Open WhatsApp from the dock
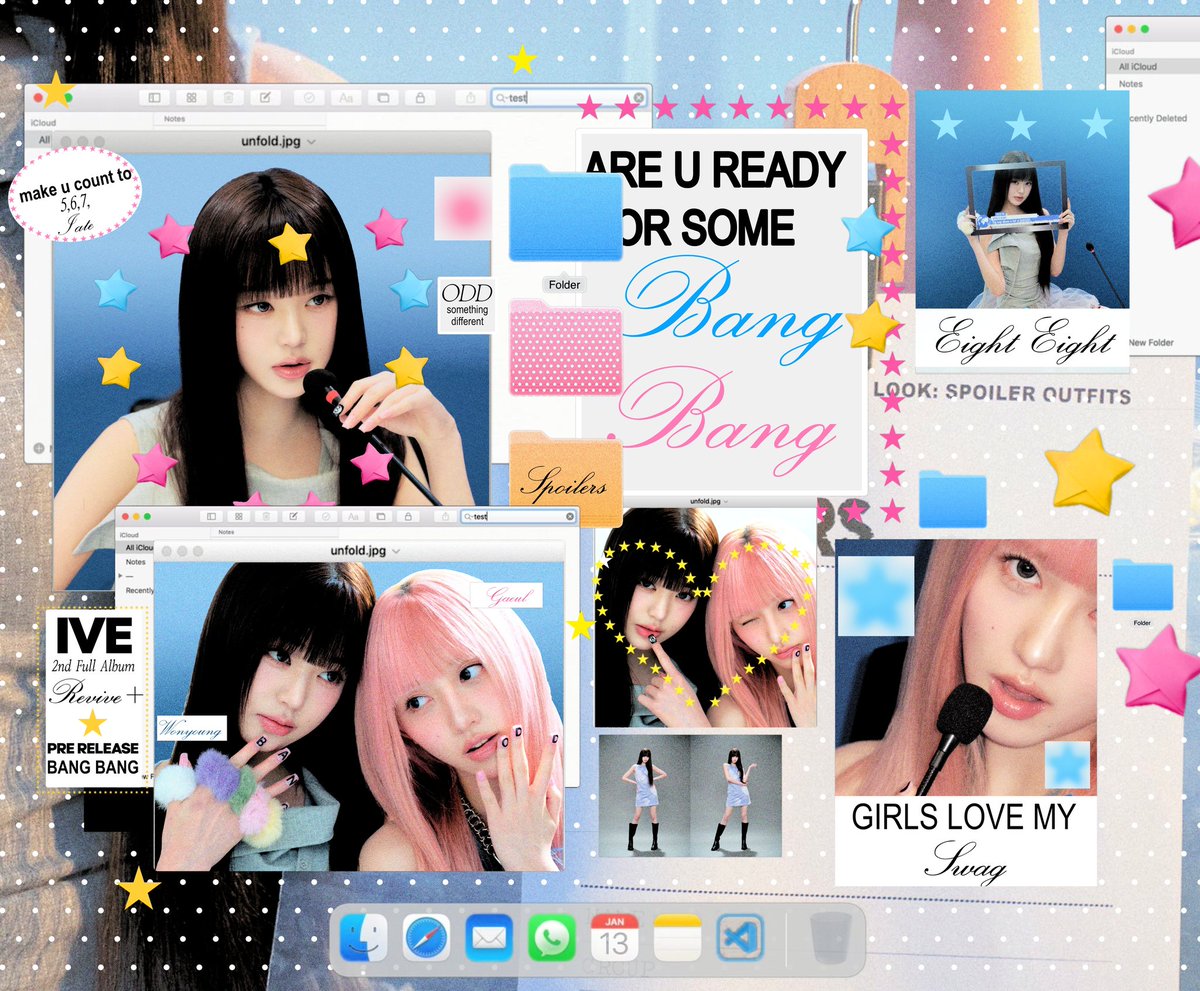 [x=552, y=939]
